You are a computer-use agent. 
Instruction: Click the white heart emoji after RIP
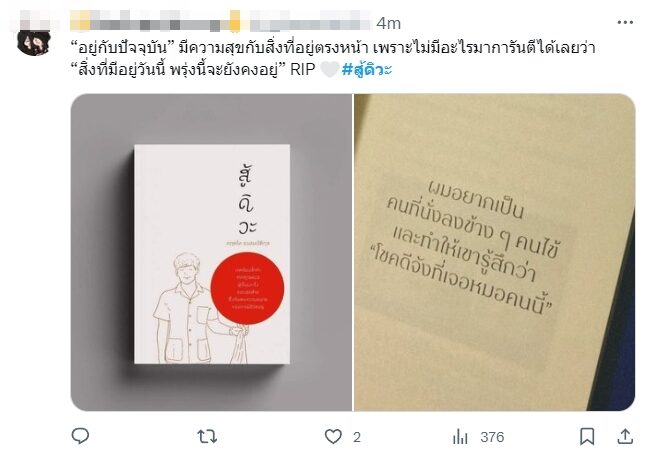[329, 70]
